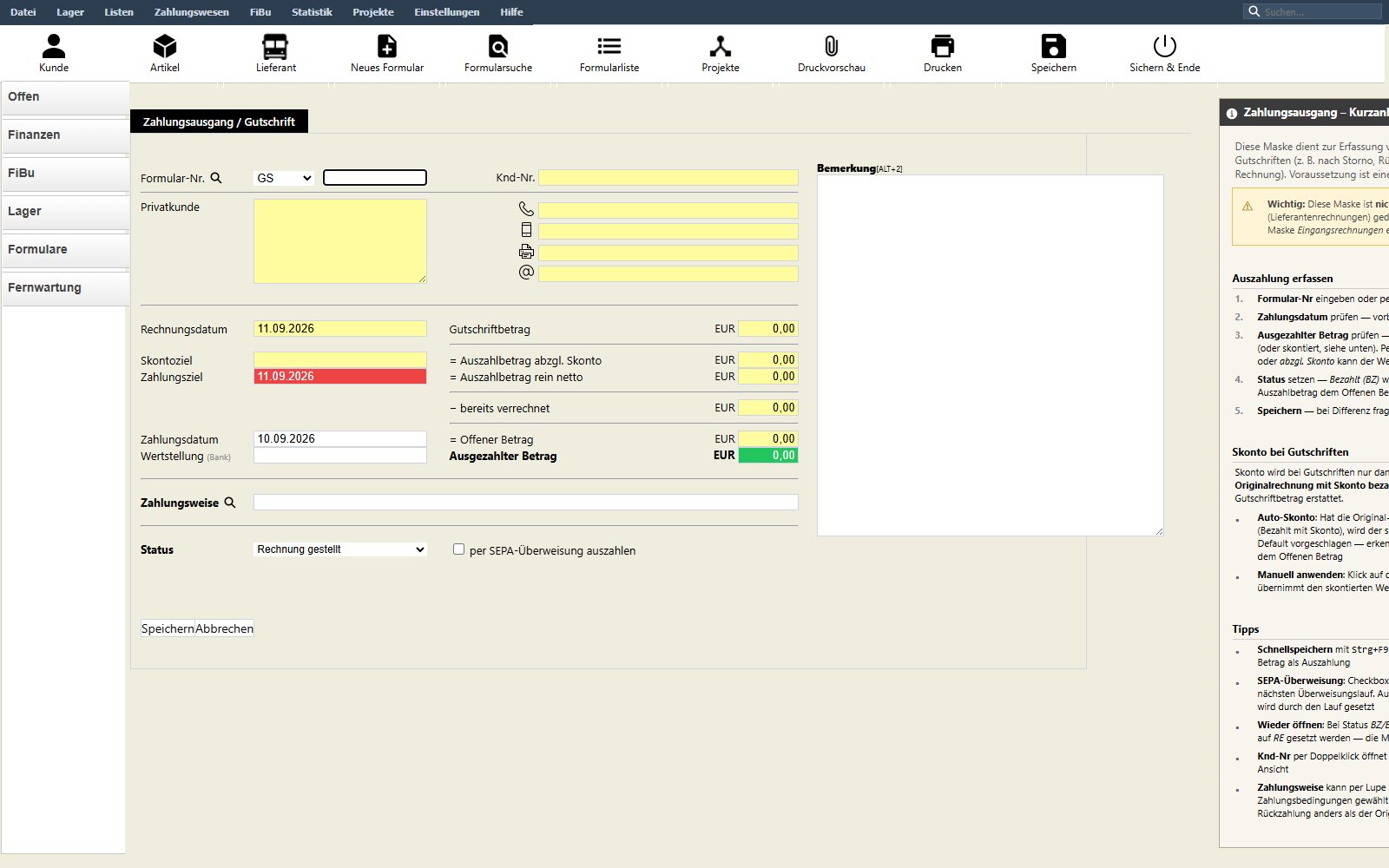Viewport: 1389px width, 868px height.
Task: Enable per SEPA-Überweisung auszahlen checkbox
Action: 458,549
